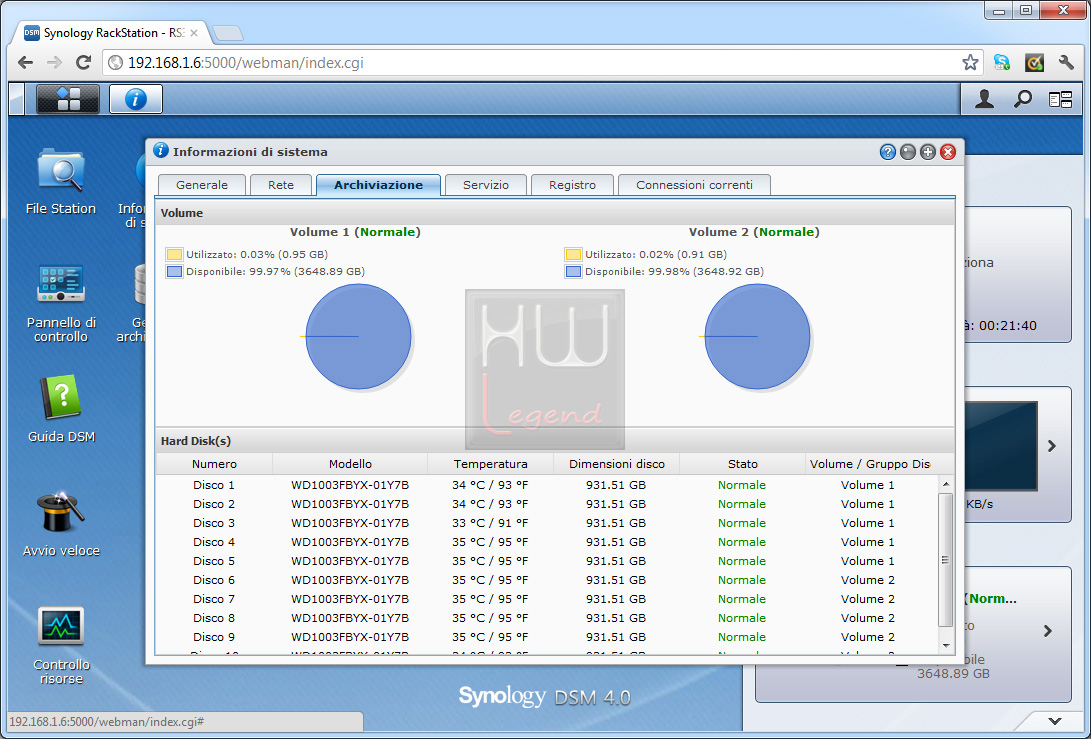Viewport: 1091px width, 739px height.
Task: Open the Servizio tab
Action: click(486, 185)
